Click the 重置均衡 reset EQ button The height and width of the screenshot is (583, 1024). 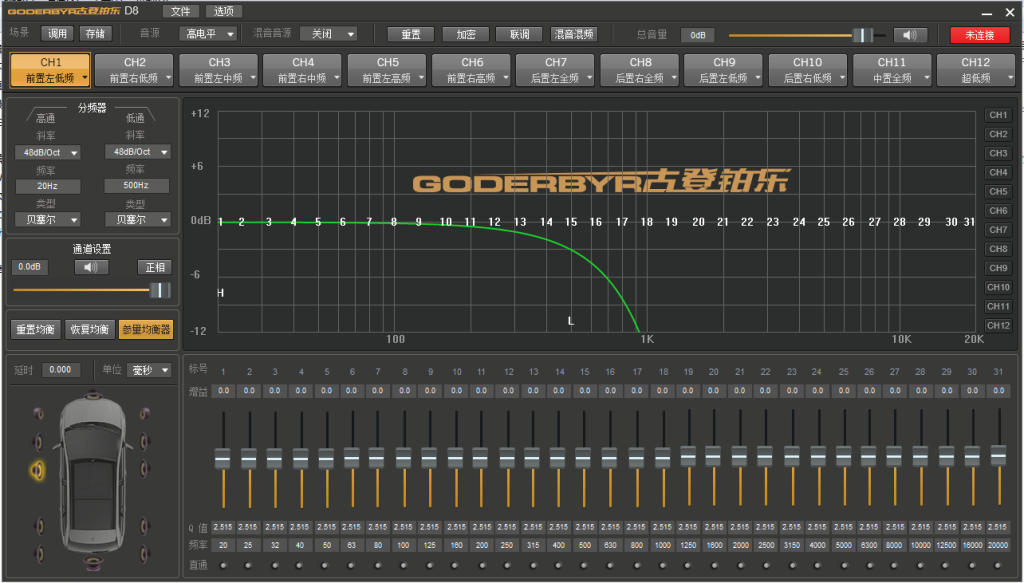click(35, 329)
